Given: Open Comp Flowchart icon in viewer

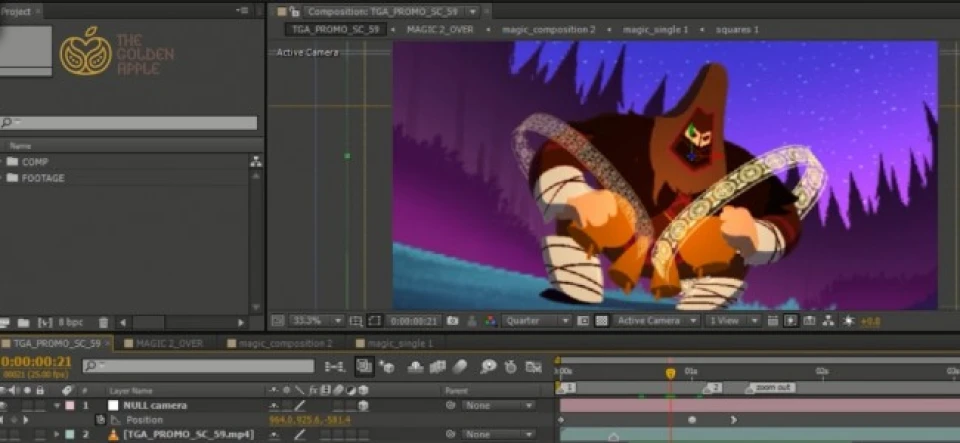Looking at the screenshot, I should 828,321.
